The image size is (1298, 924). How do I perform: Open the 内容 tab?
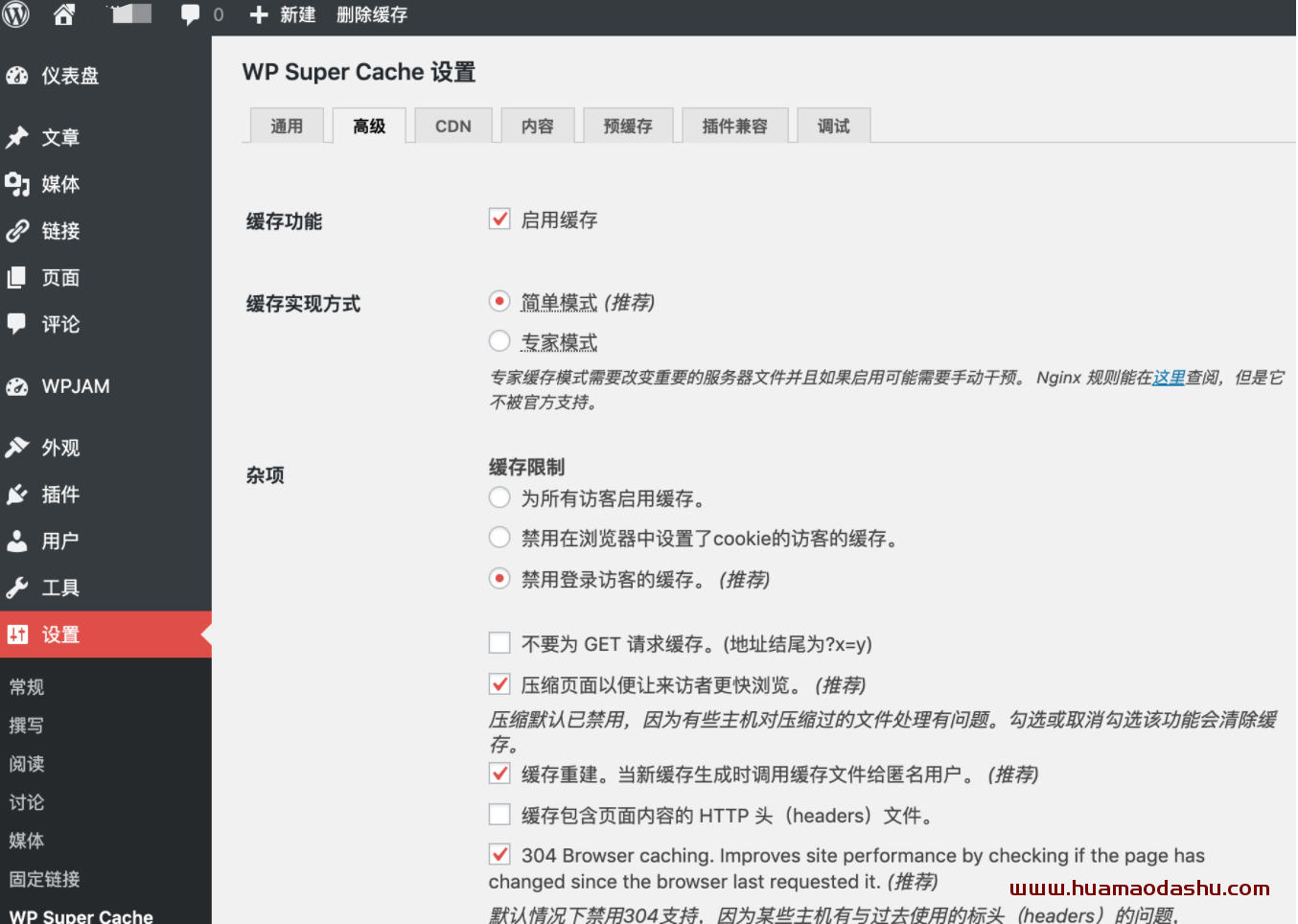click(538, 126)
